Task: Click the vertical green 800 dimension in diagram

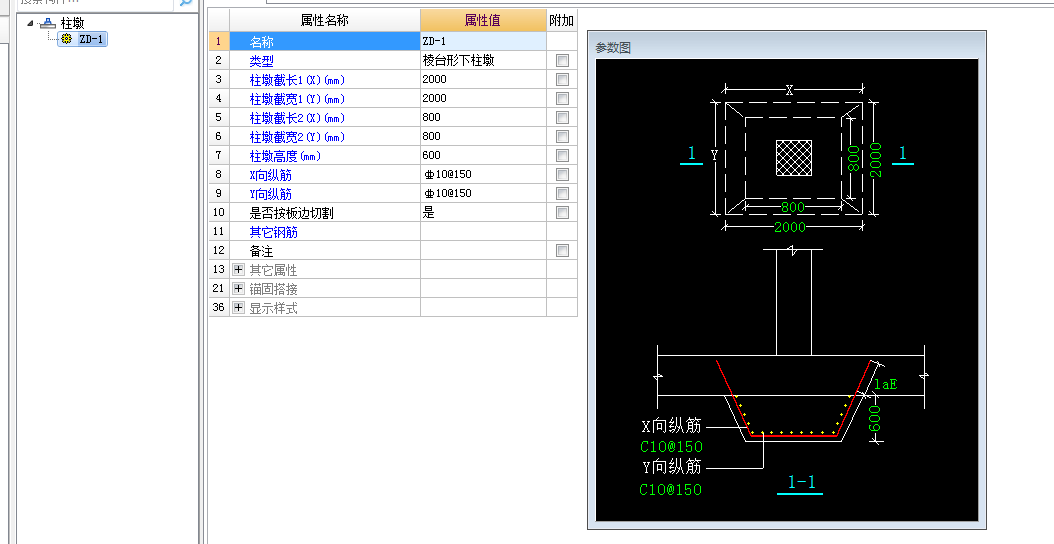Action: pyautogui.click(x=854, y=159)
